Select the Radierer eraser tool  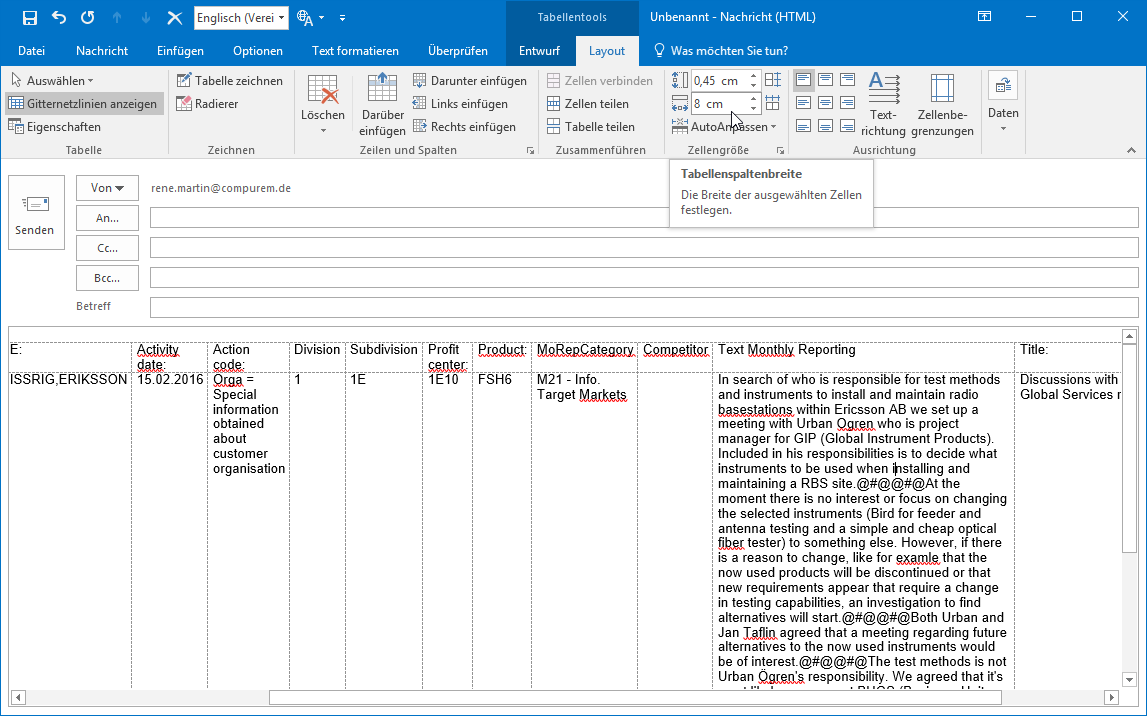(208, 103)
